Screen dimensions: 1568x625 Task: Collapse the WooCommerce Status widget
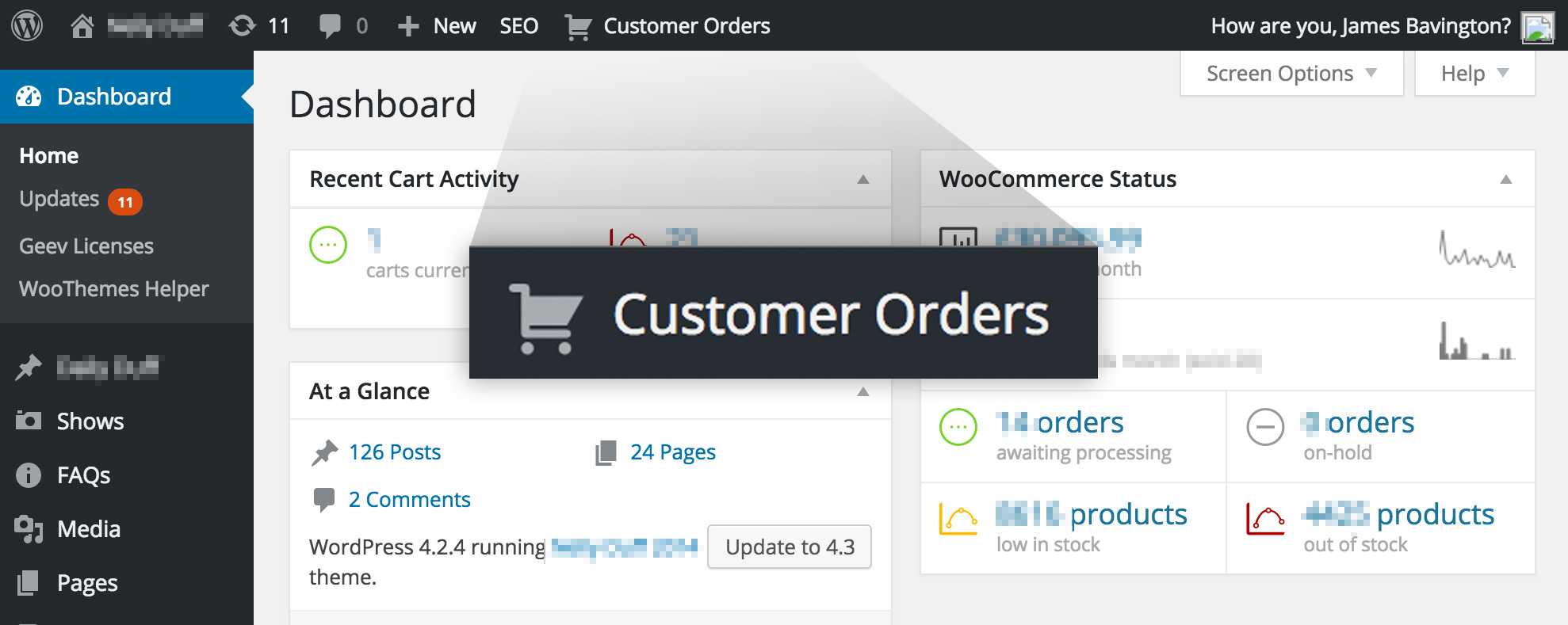pyautogui.click(x=1506, y=180)
